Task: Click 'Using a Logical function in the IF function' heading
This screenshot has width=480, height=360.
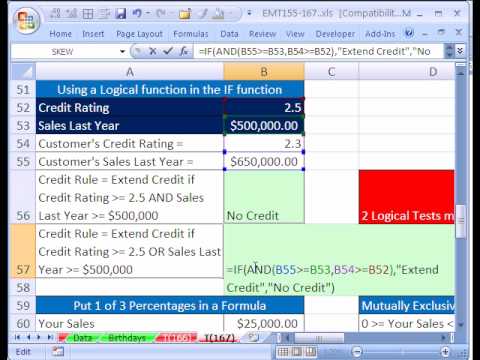Action: point(170,90)
